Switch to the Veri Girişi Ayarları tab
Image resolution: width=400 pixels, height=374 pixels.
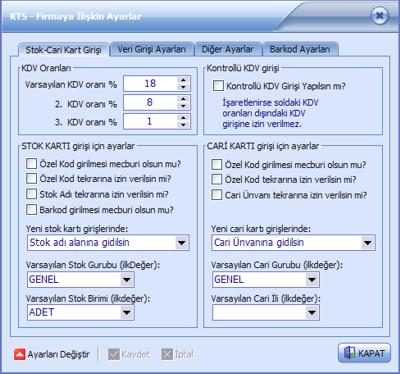[x=152, y=49]
